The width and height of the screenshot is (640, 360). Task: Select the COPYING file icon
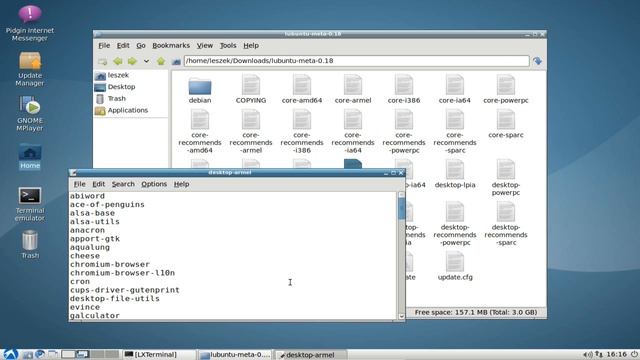click(x=251, y=85)
